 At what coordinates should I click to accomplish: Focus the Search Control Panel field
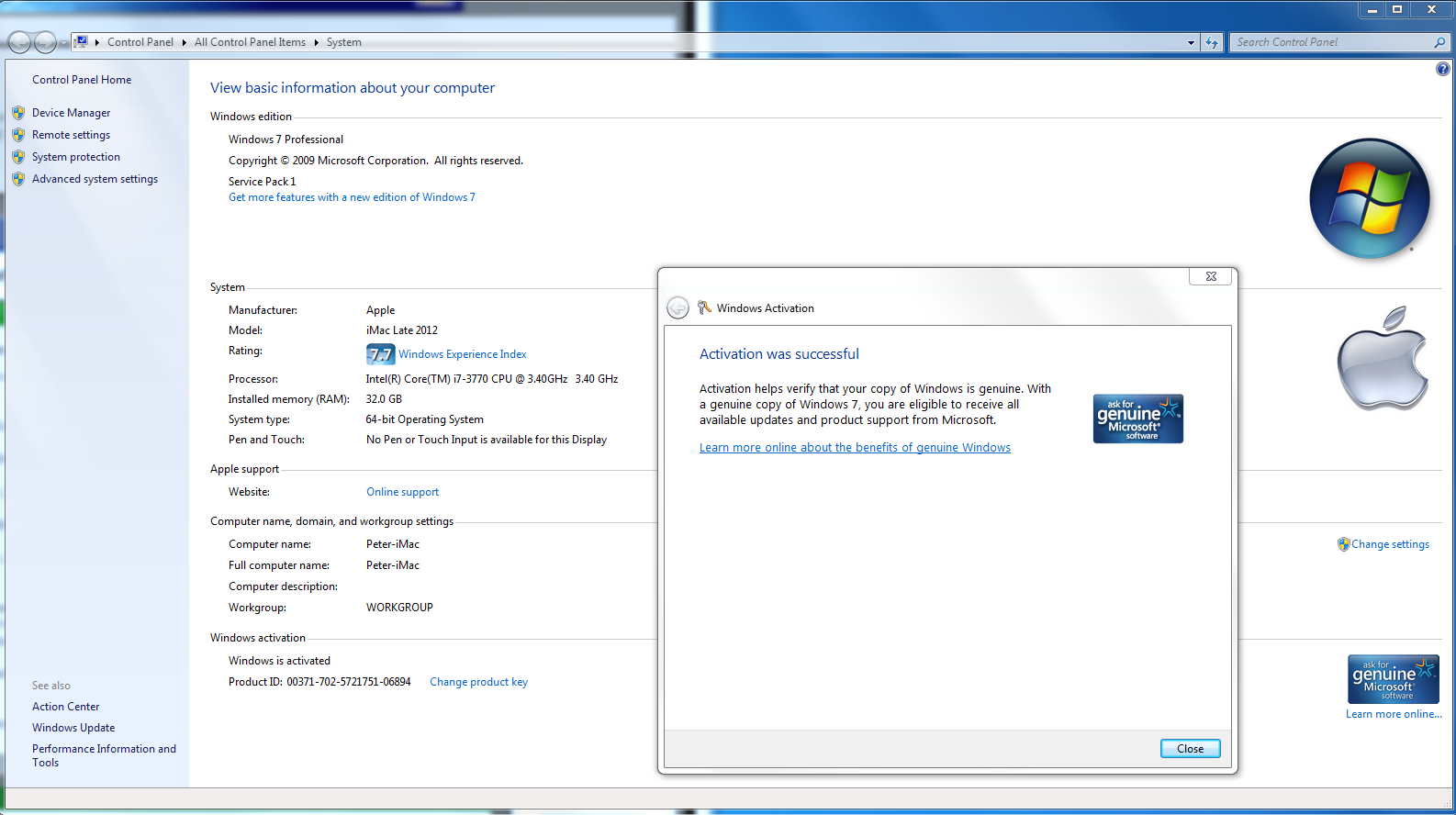1331,42
